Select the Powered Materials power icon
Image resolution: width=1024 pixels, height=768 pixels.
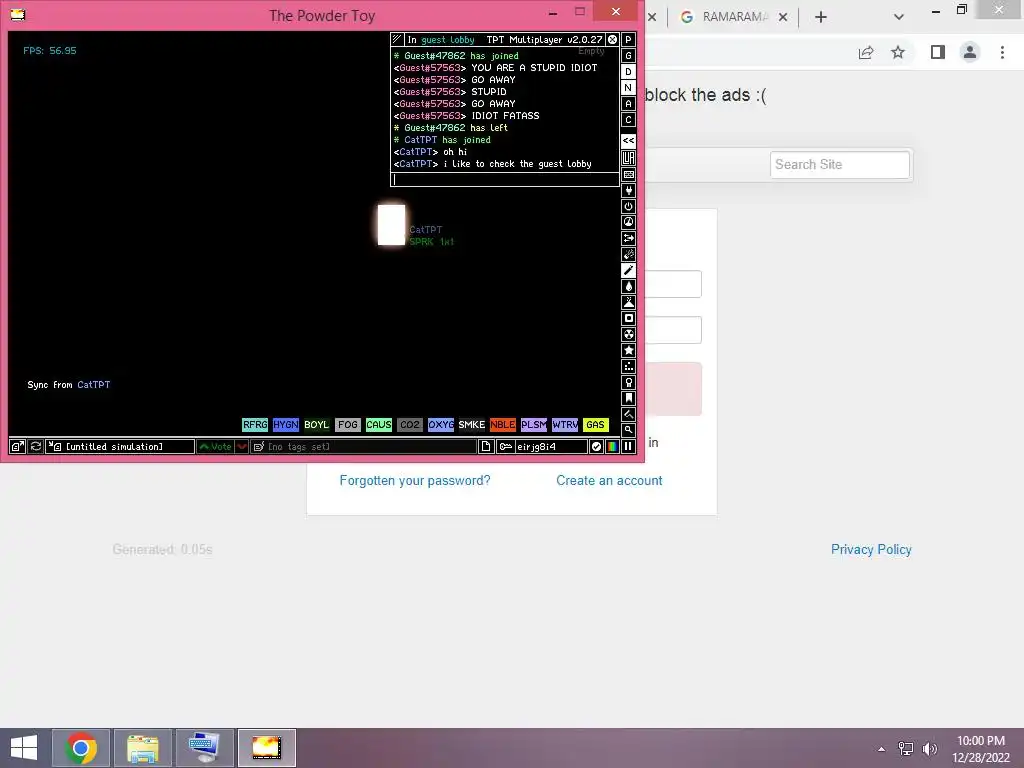628,206
